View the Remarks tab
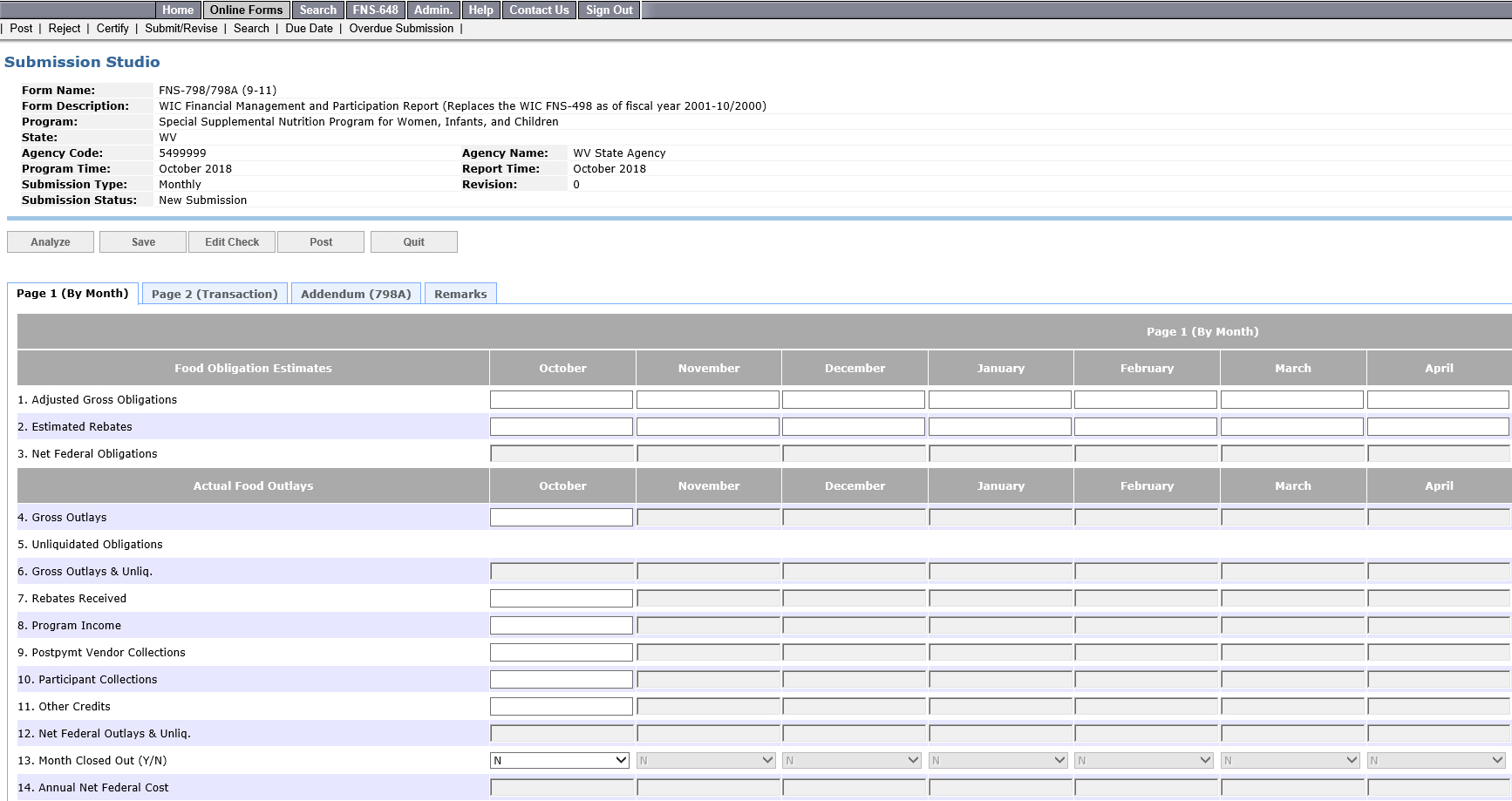 coord(460,295)
